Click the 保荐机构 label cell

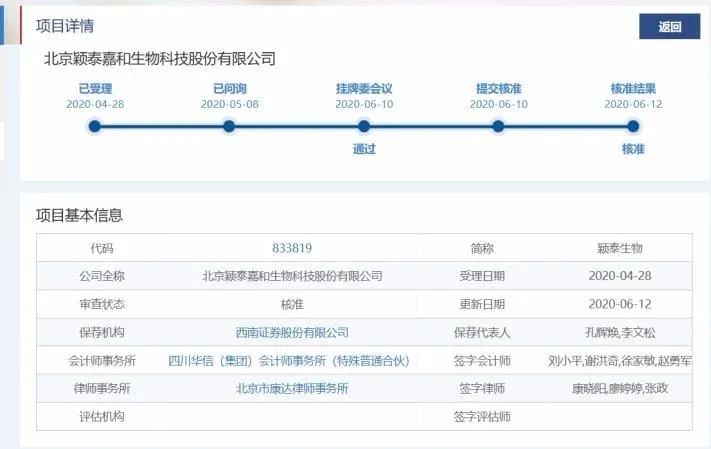click(102, 332)
